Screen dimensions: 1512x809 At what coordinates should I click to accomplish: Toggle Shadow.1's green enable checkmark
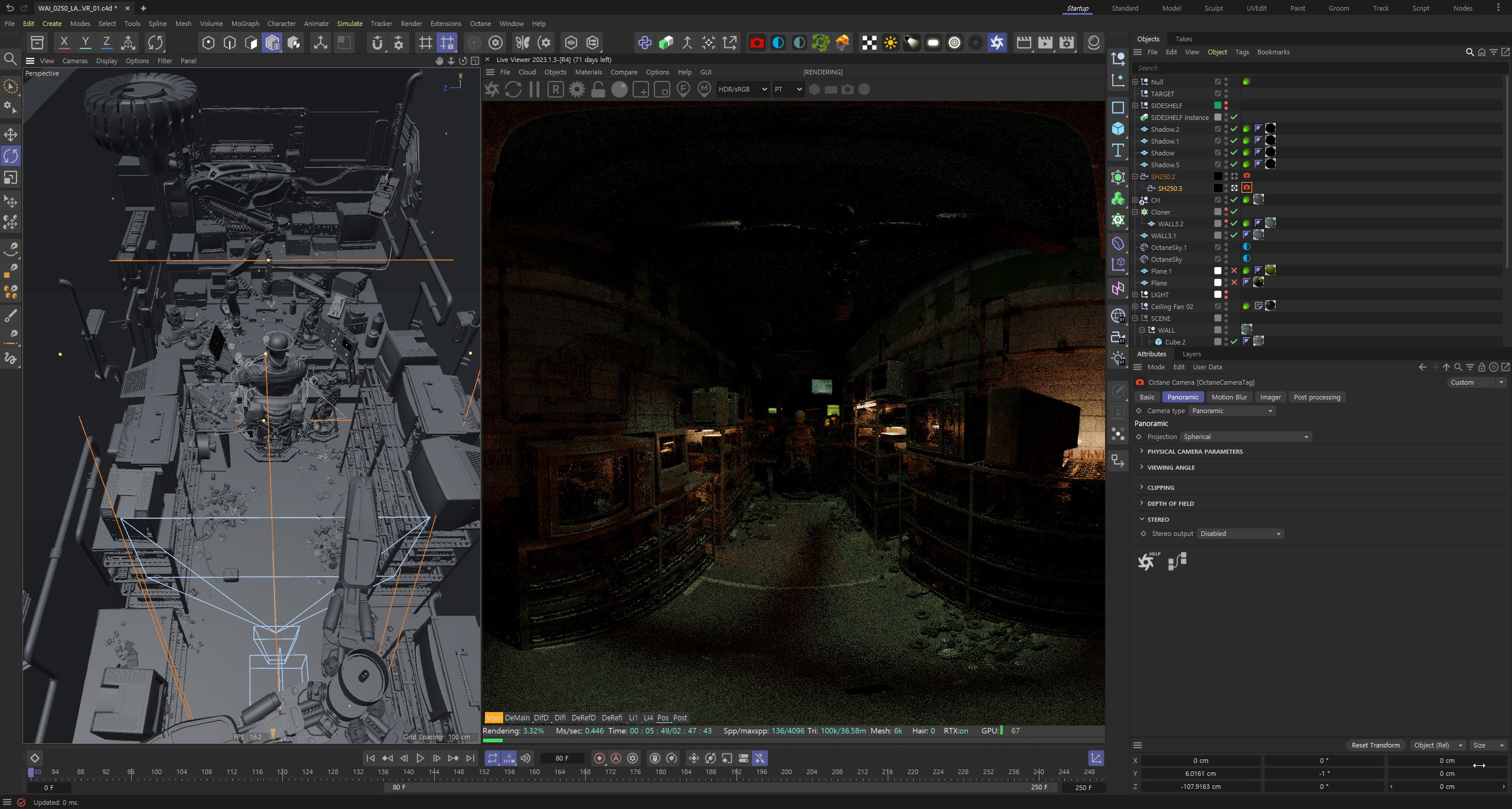click(x=1234, y=141)
